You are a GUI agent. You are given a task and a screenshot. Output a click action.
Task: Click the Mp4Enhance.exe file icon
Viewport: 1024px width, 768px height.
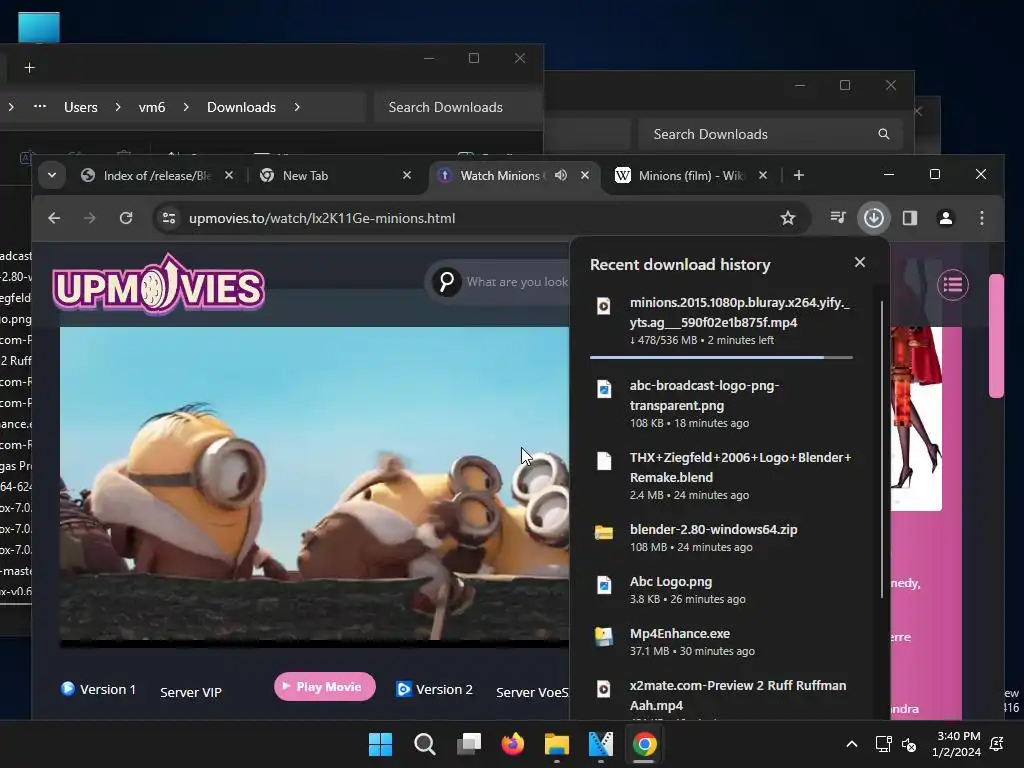click(x=604, y=636)
